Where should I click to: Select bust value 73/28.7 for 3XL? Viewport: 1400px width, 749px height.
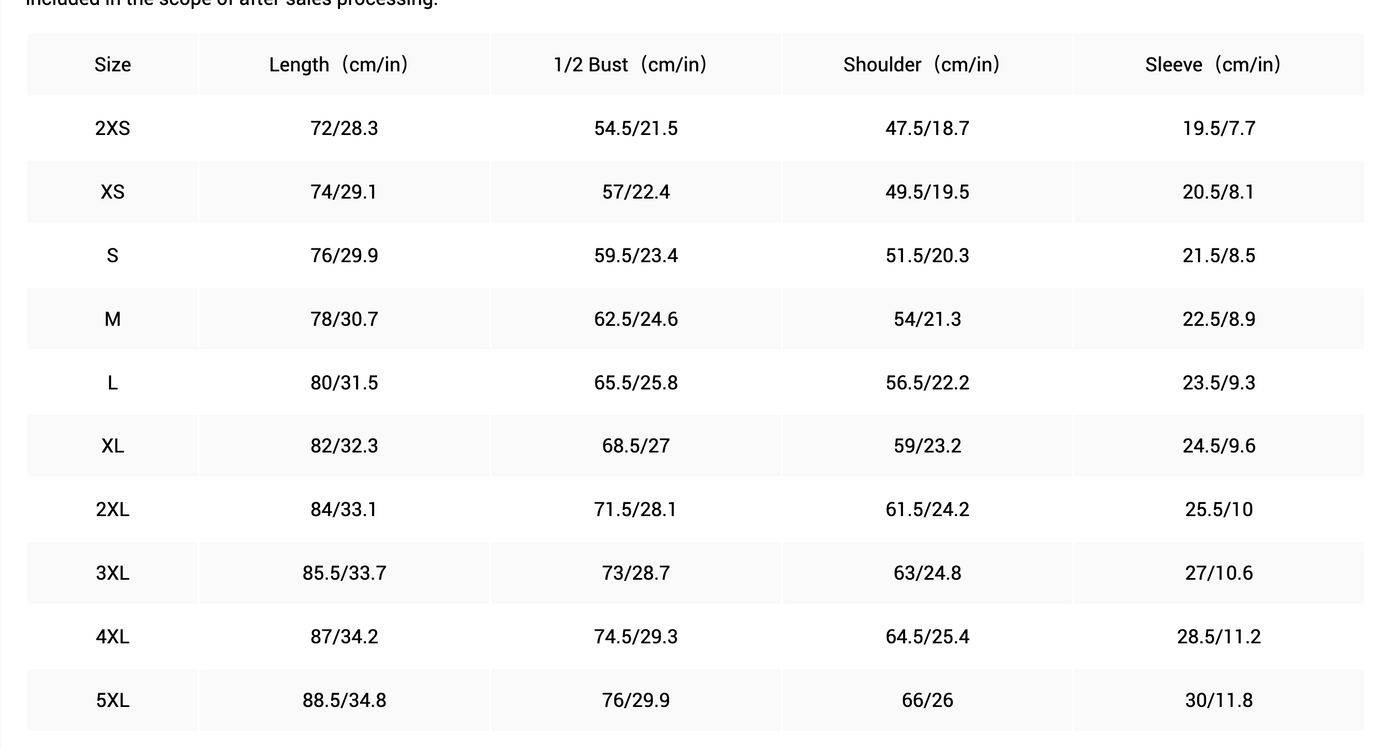(x=636, y=573)
